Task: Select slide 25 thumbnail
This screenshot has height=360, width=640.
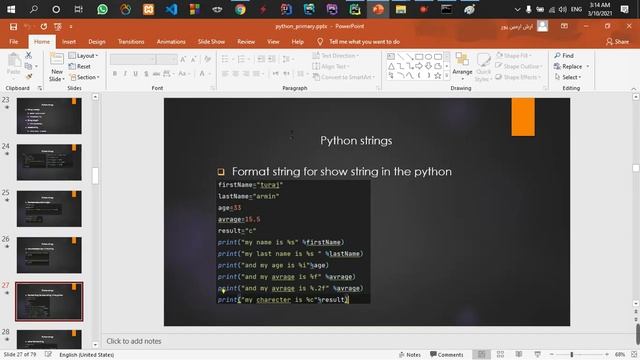Action: pyautogui.click(x=49, y=209)
